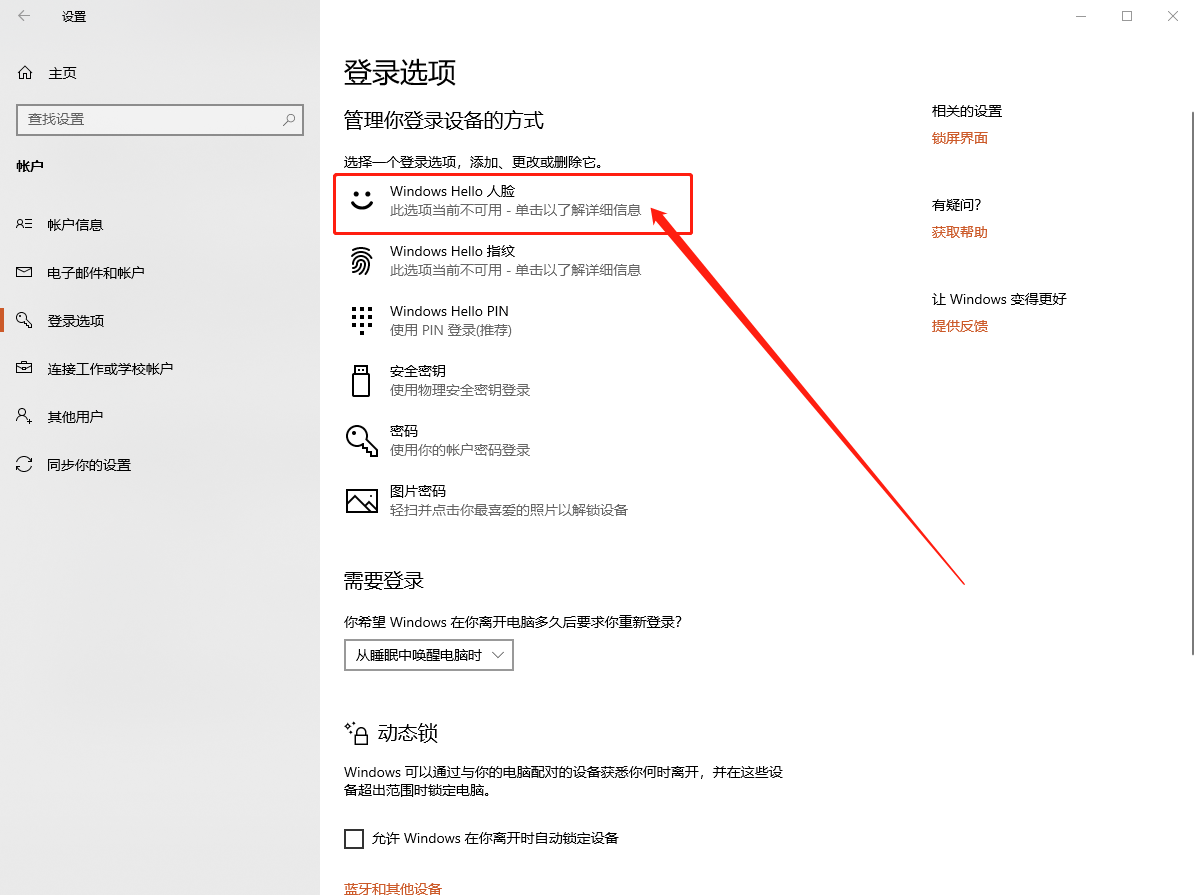This screenshot has width=1196, height=895.
Task: Go back using the arrow button
Action: [24, 16]
